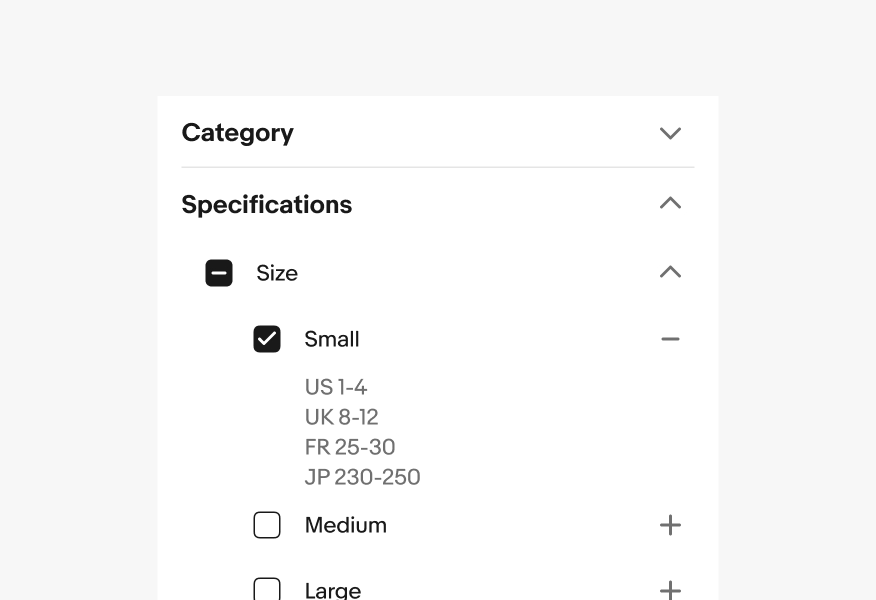Click the Medium label text
Viewport: 876px width, 600px height.
345,525
